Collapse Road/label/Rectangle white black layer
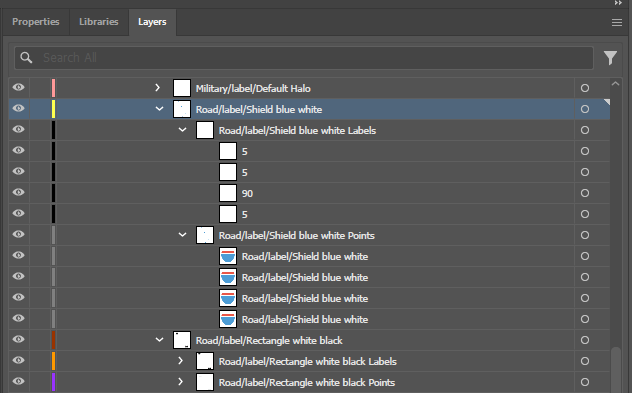This screenshot has width=632, height=393. [x=160, y=340]
